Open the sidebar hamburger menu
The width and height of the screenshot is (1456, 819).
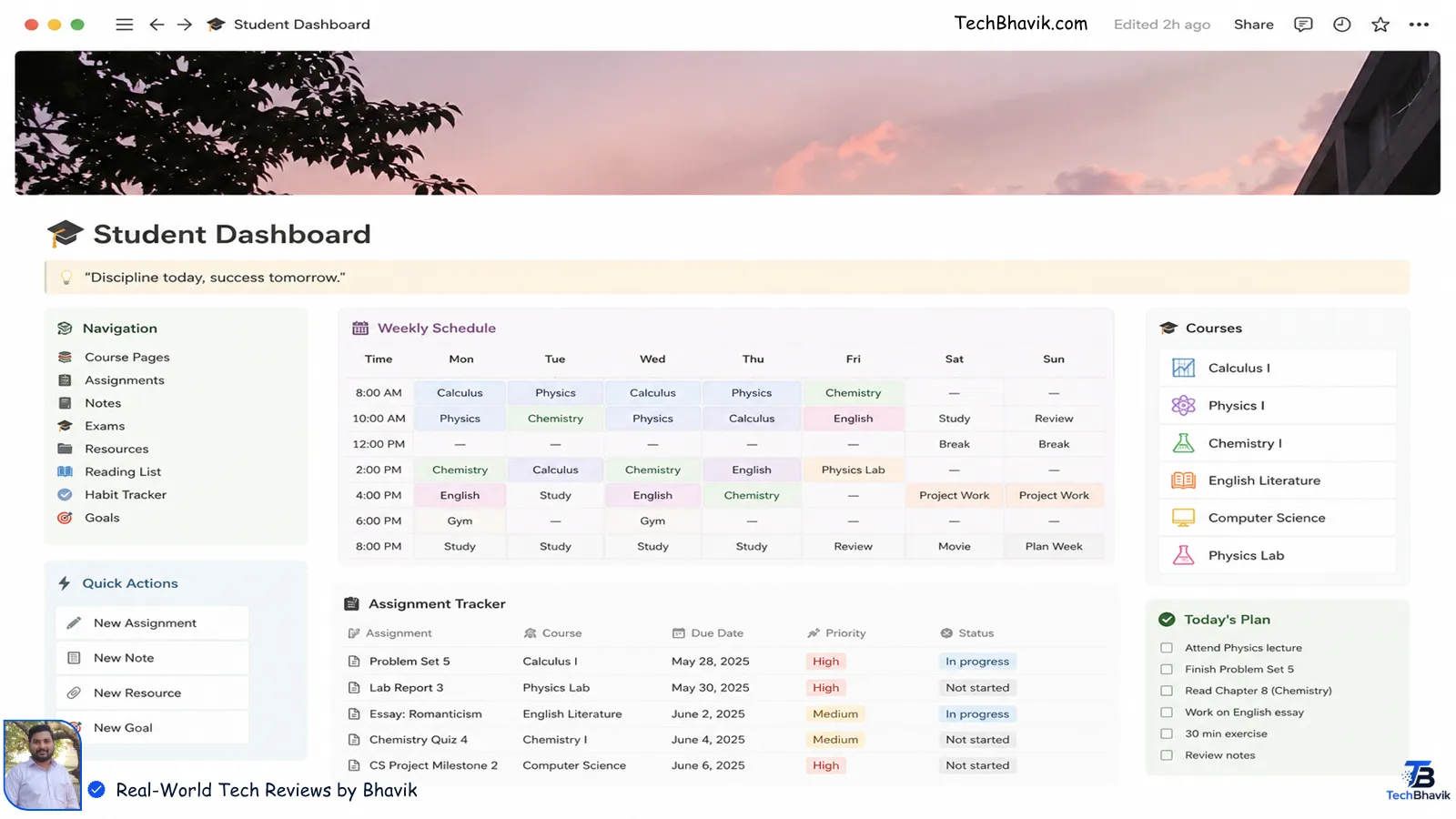125,25
